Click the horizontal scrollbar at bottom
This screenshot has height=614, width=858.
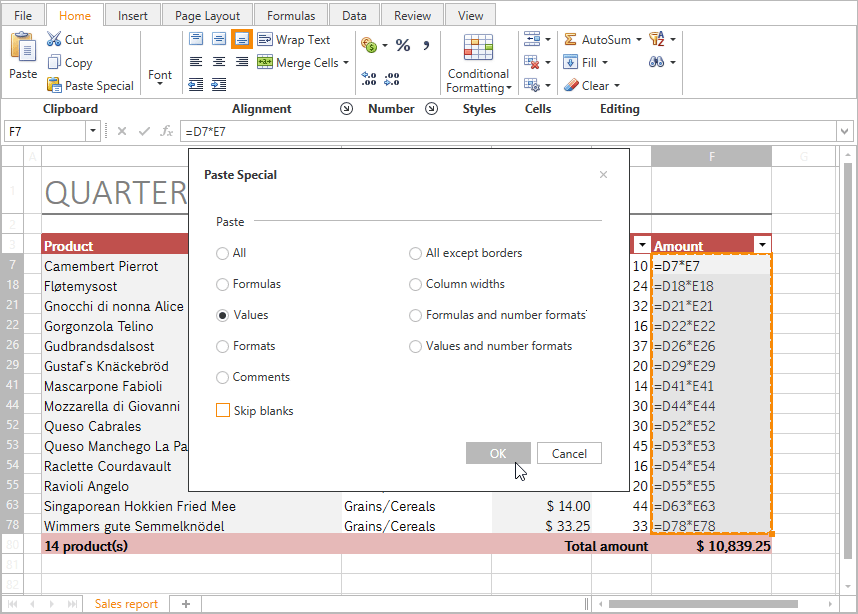coord(700,603)
